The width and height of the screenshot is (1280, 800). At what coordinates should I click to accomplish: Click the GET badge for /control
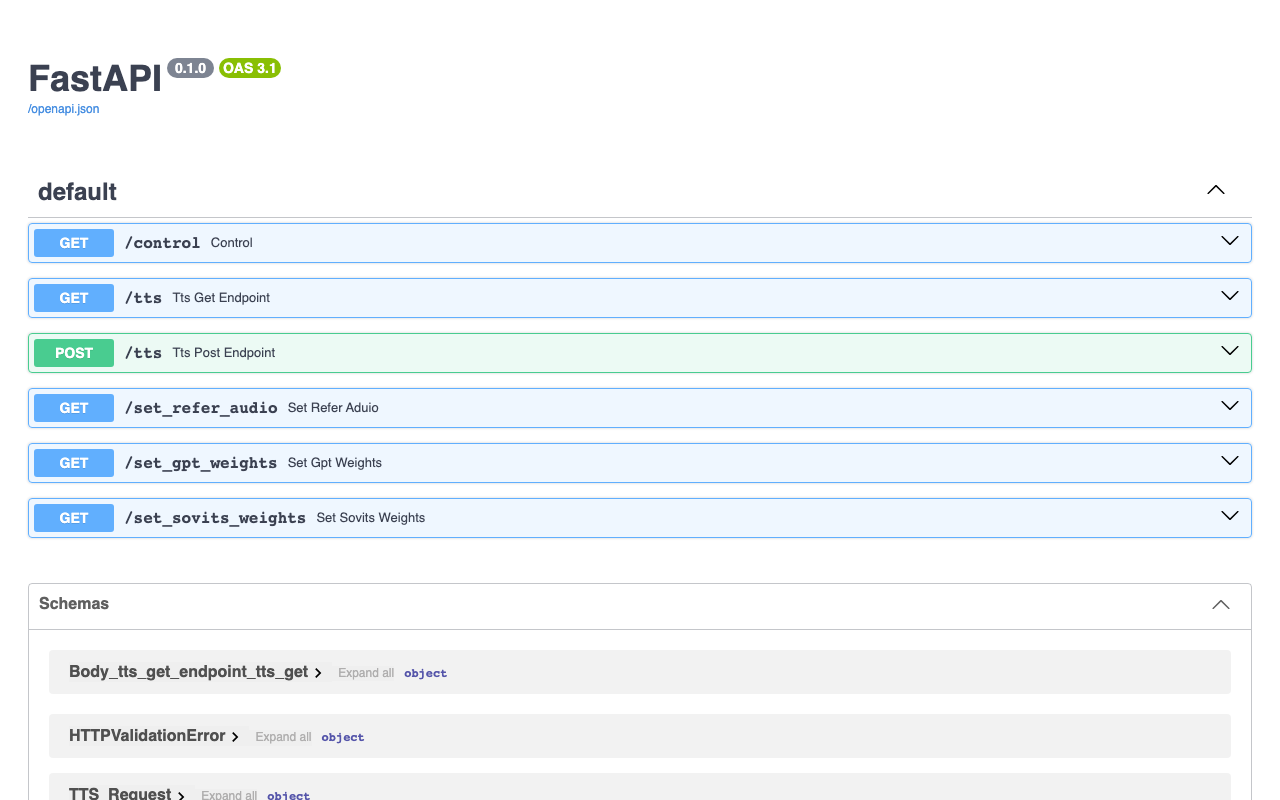pos(74,243)
